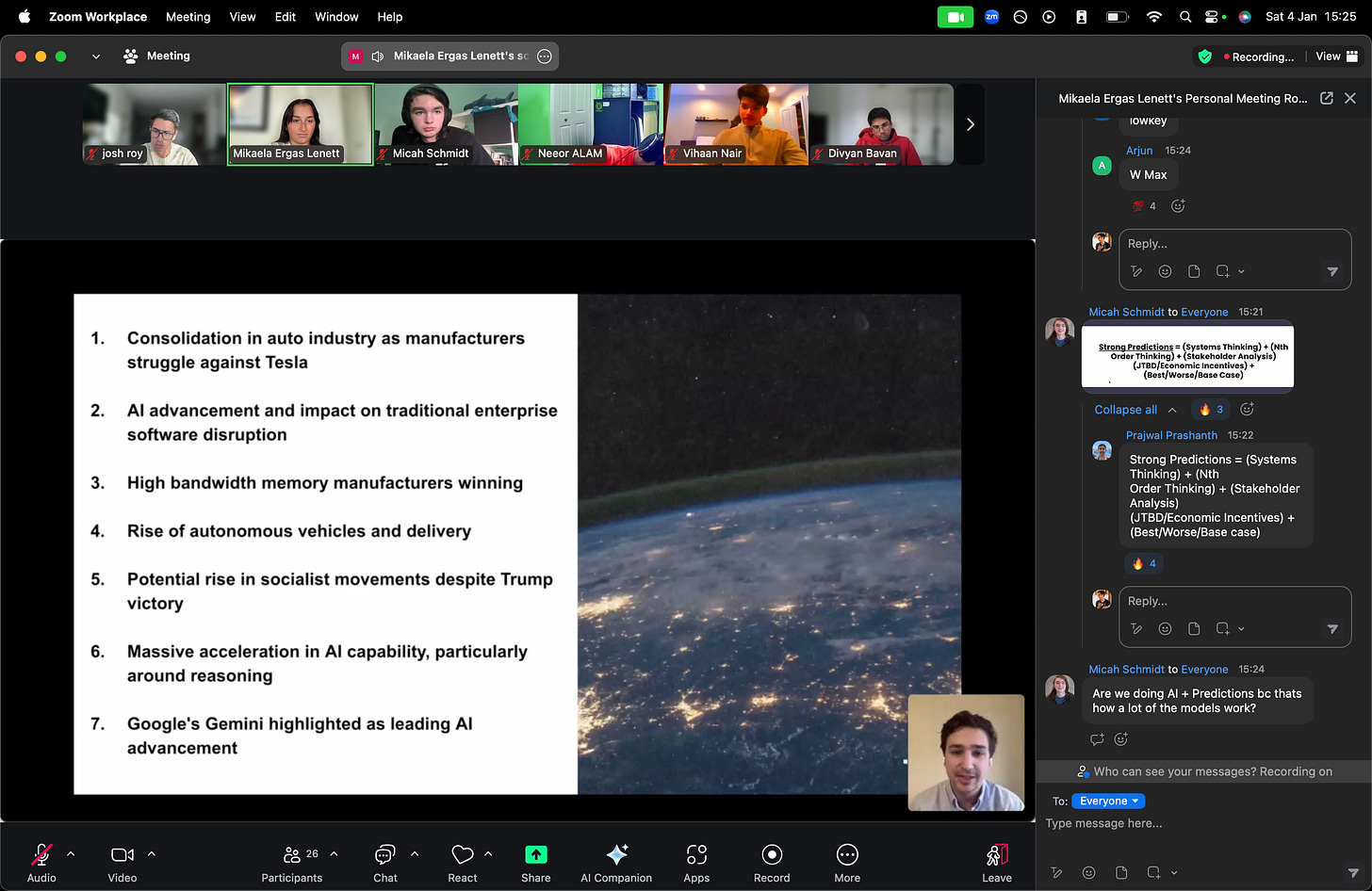Screen dimensions: 1372x891
Task: Start camera using the Video button
Action: pos(122,863)
